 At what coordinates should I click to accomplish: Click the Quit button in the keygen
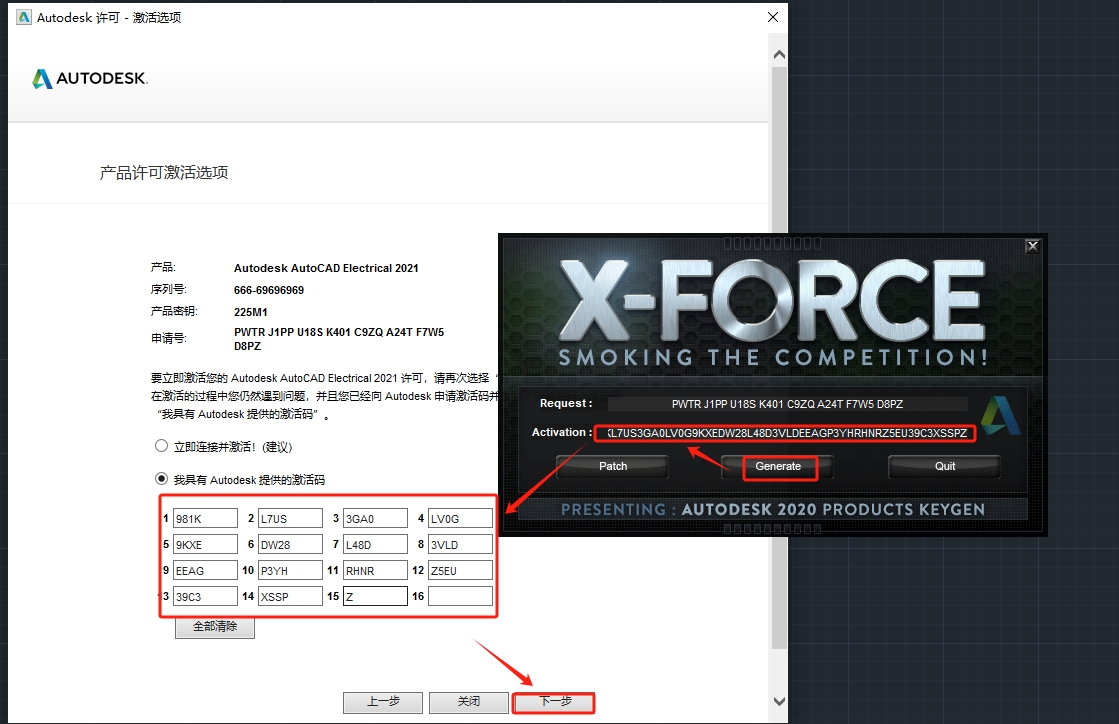(944, 466)
